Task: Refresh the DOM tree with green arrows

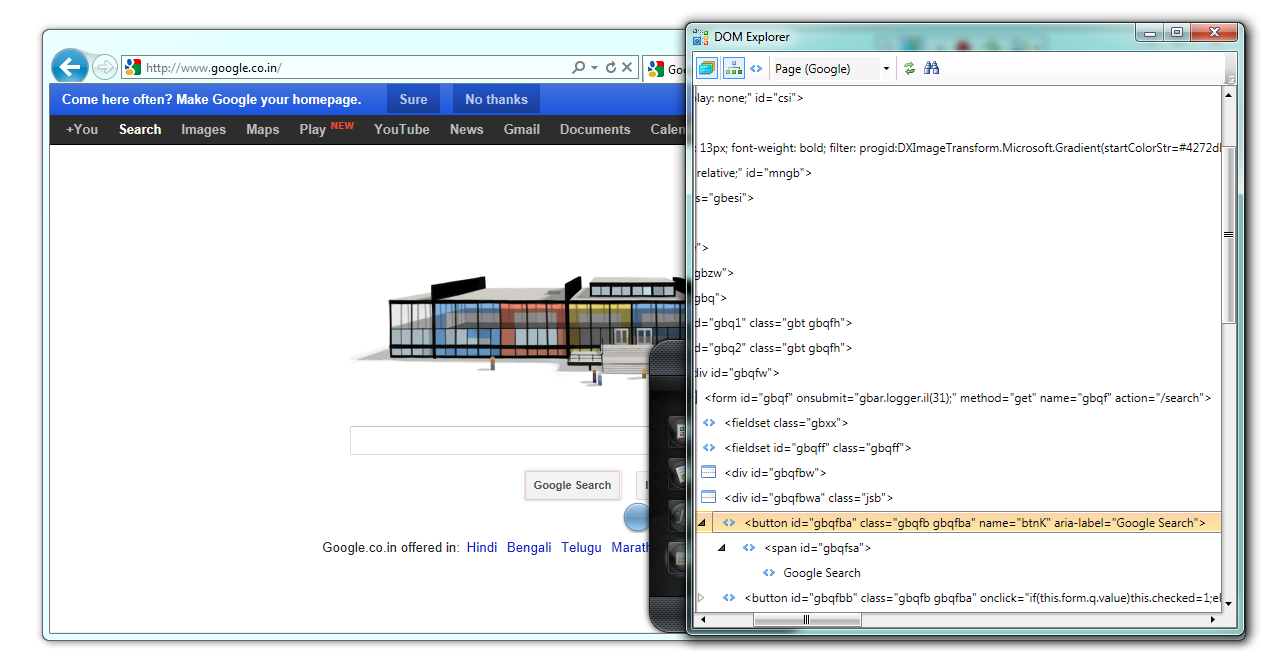Action: [909, 68]
